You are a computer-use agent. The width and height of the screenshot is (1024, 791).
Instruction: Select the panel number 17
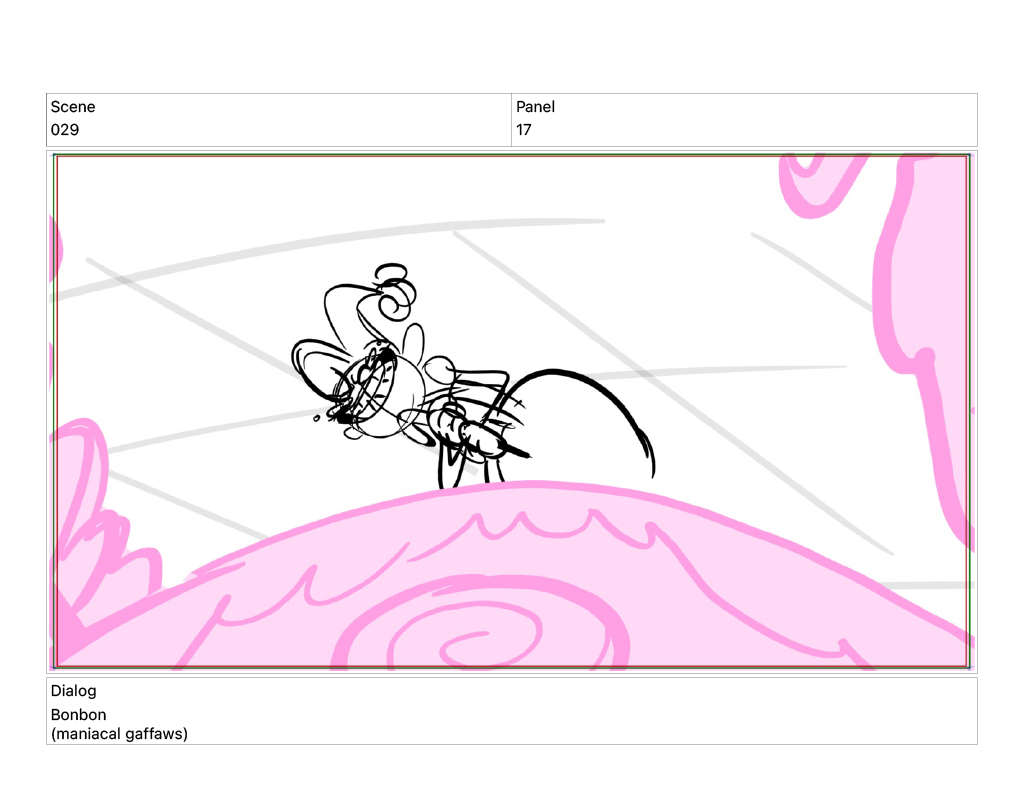click(524, 130)
